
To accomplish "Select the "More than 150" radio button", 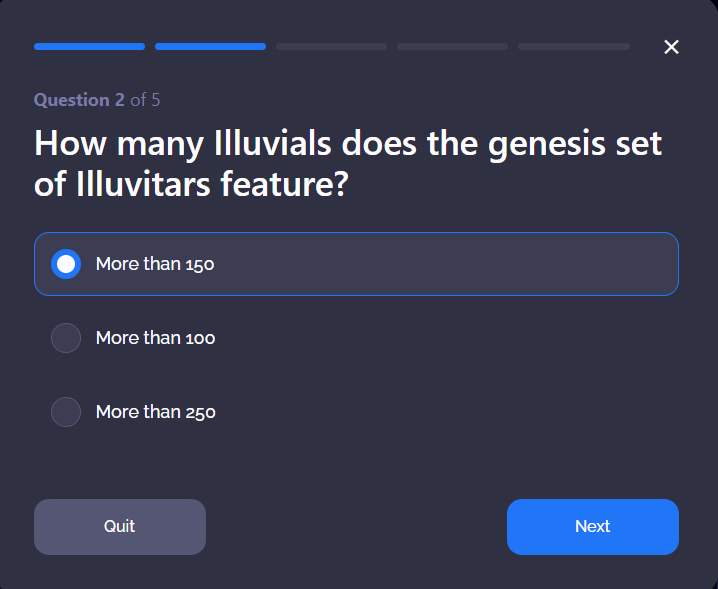I will point(66,264).
